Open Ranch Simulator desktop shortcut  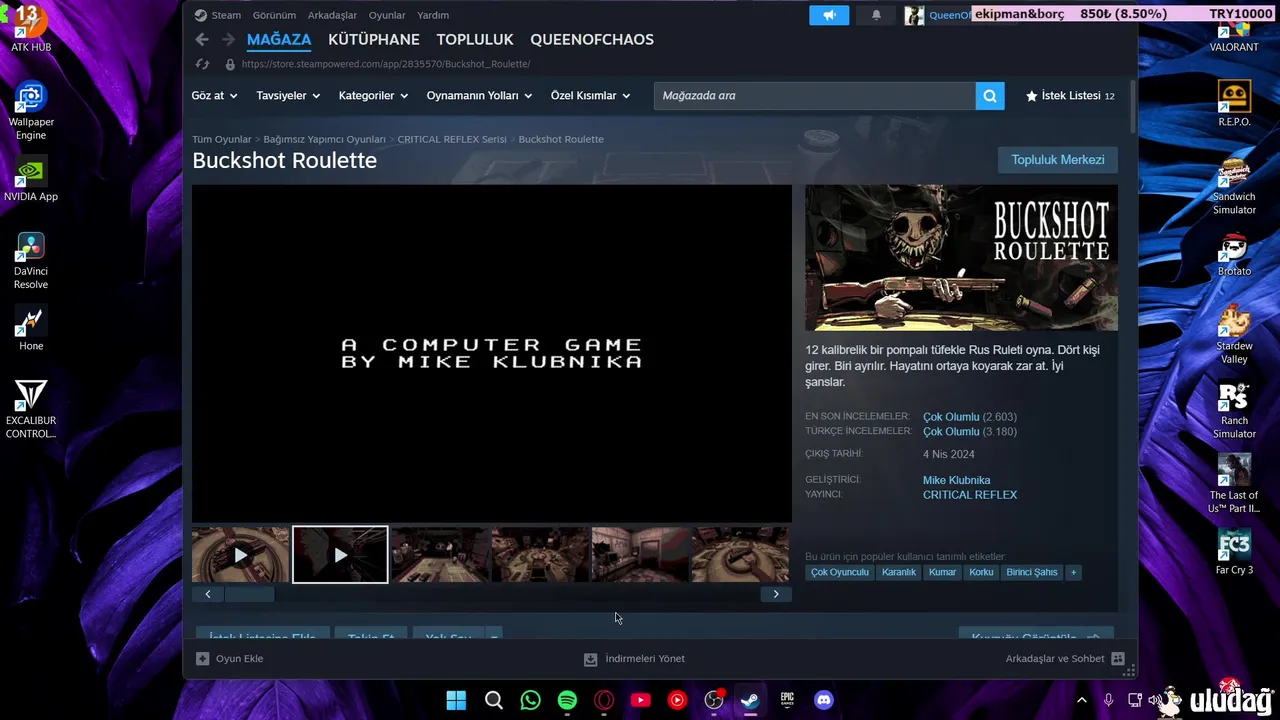click(1234, 410)
